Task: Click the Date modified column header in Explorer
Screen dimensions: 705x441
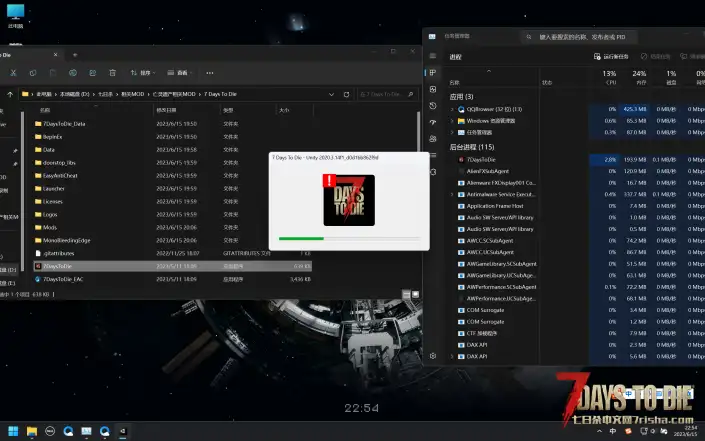Action: (166, 110)
